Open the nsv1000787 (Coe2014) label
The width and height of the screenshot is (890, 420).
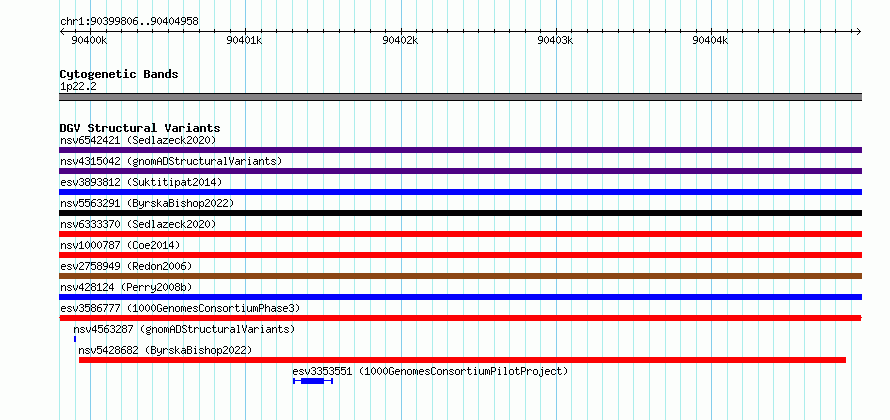[x=120, y=245]
